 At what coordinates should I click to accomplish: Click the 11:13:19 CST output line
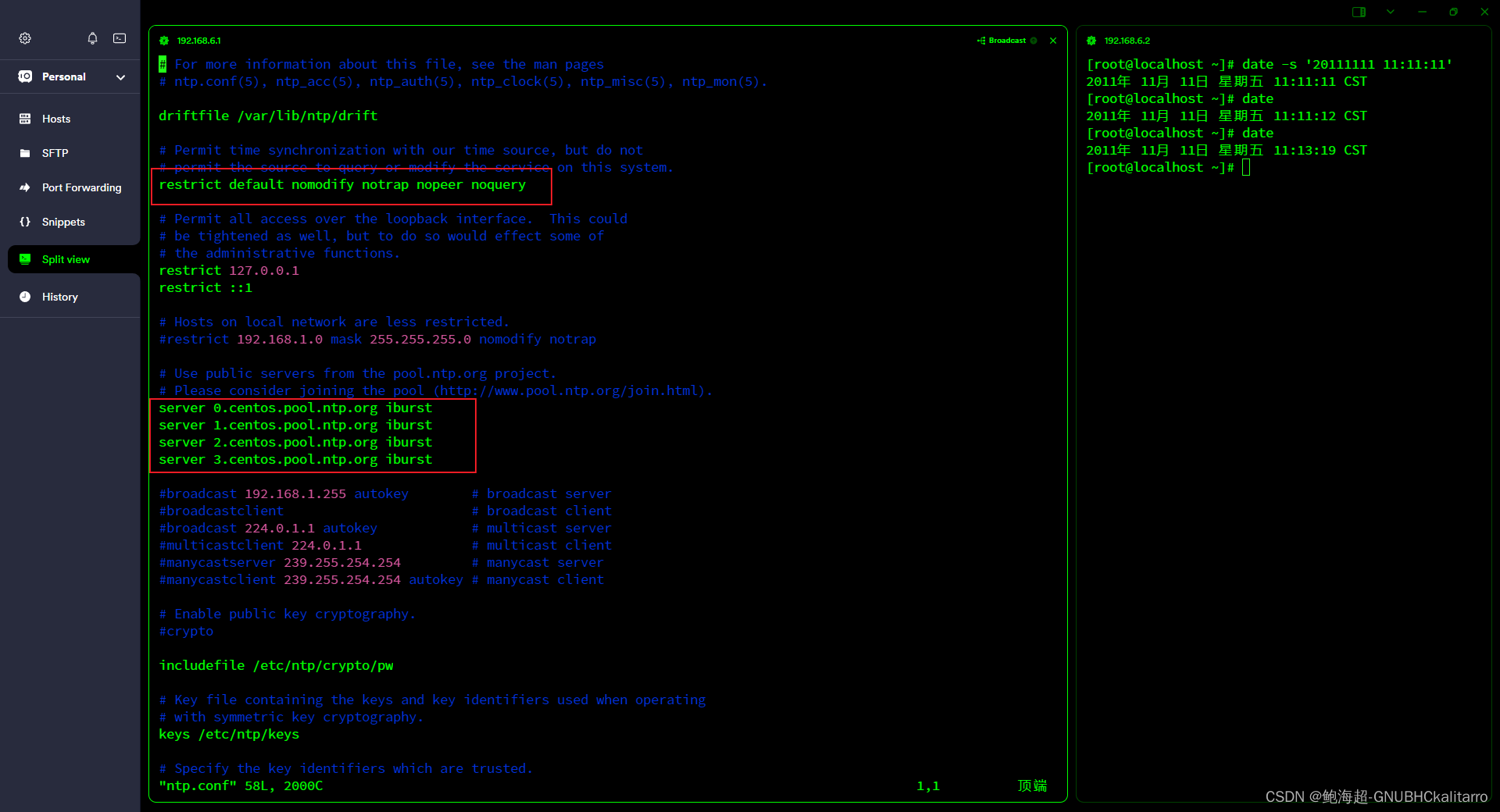click(x=1227, y=150)
